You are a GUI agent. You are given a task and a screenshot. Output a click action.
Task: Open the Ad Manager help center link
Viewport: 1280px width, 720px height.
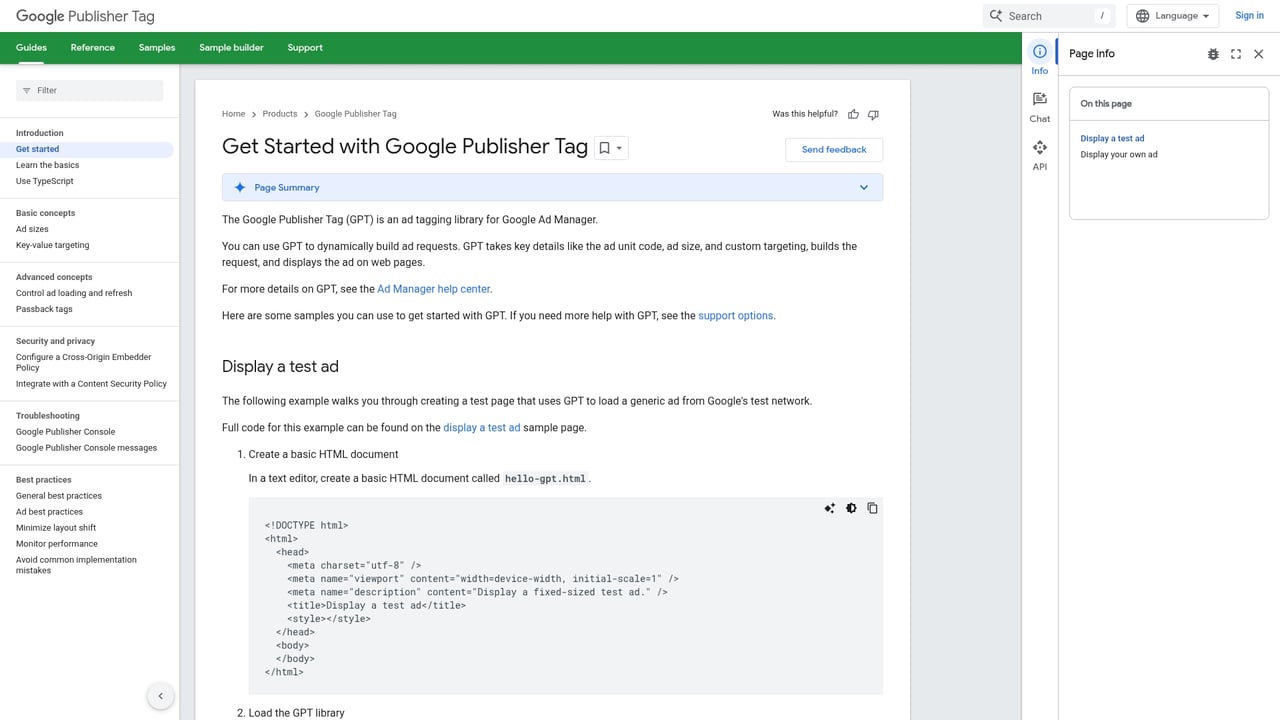click(433, 289)
